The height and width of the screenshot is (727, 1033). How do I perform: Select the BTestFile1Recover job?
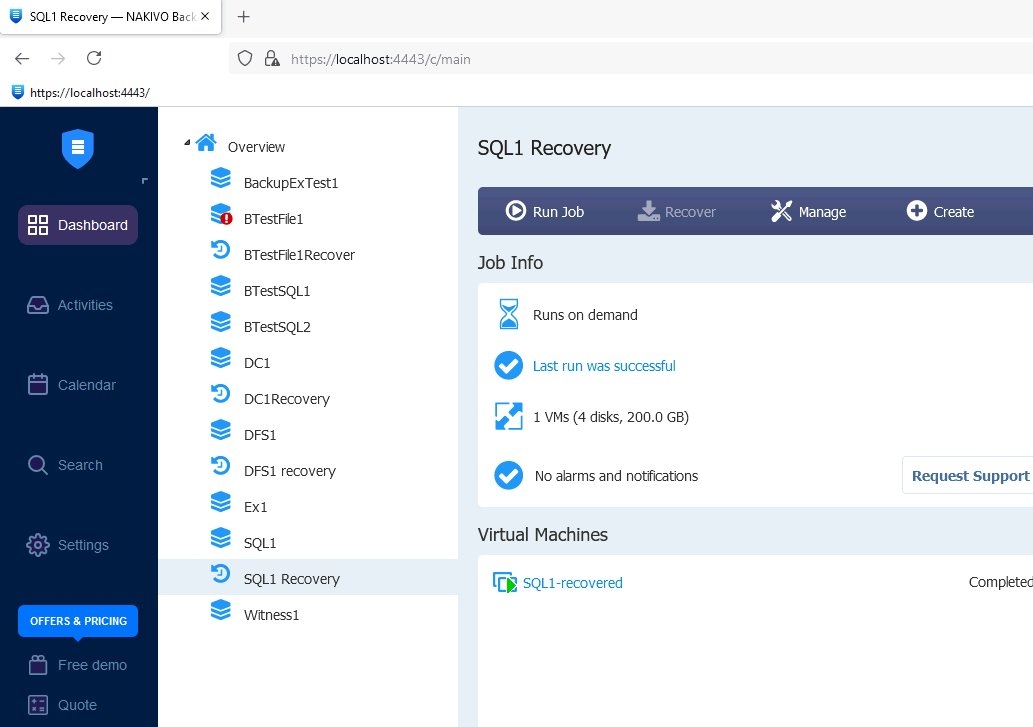tap(299, 255)
